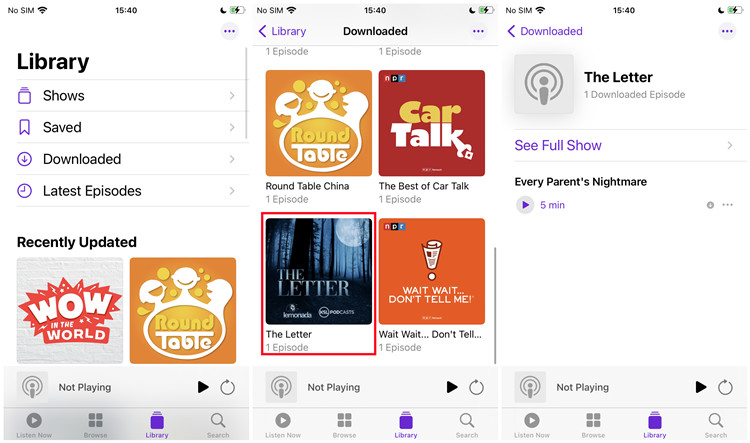Switch to Search tab in The Letter screen

[x=716, y=425]
